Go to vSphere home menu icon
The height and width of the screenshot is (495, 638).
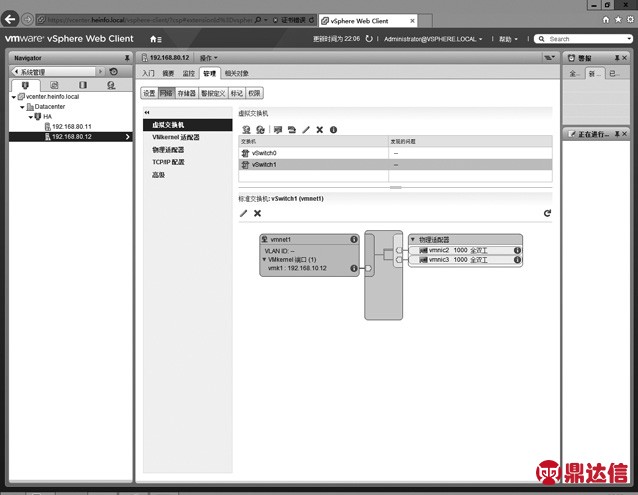pyautogui.click(x=155, y=39)
